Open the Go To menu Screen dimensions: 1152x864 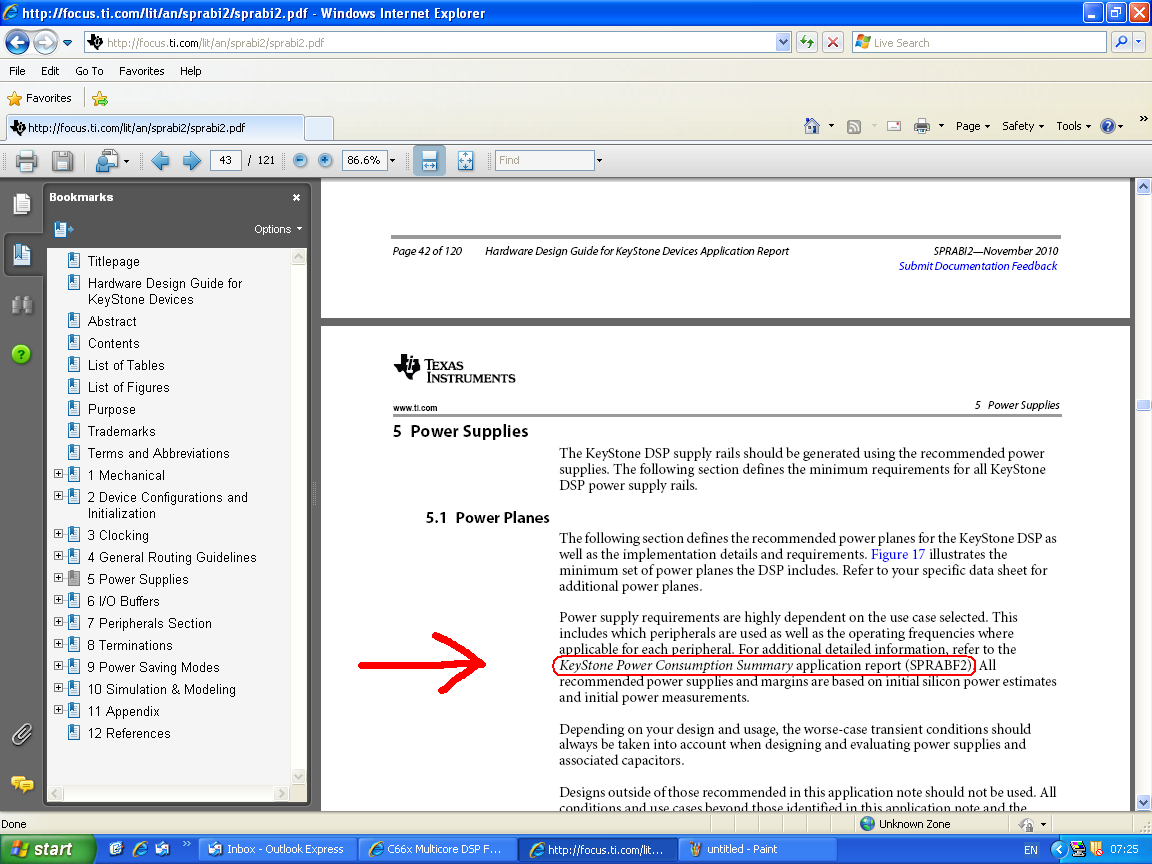pos(89,71)
